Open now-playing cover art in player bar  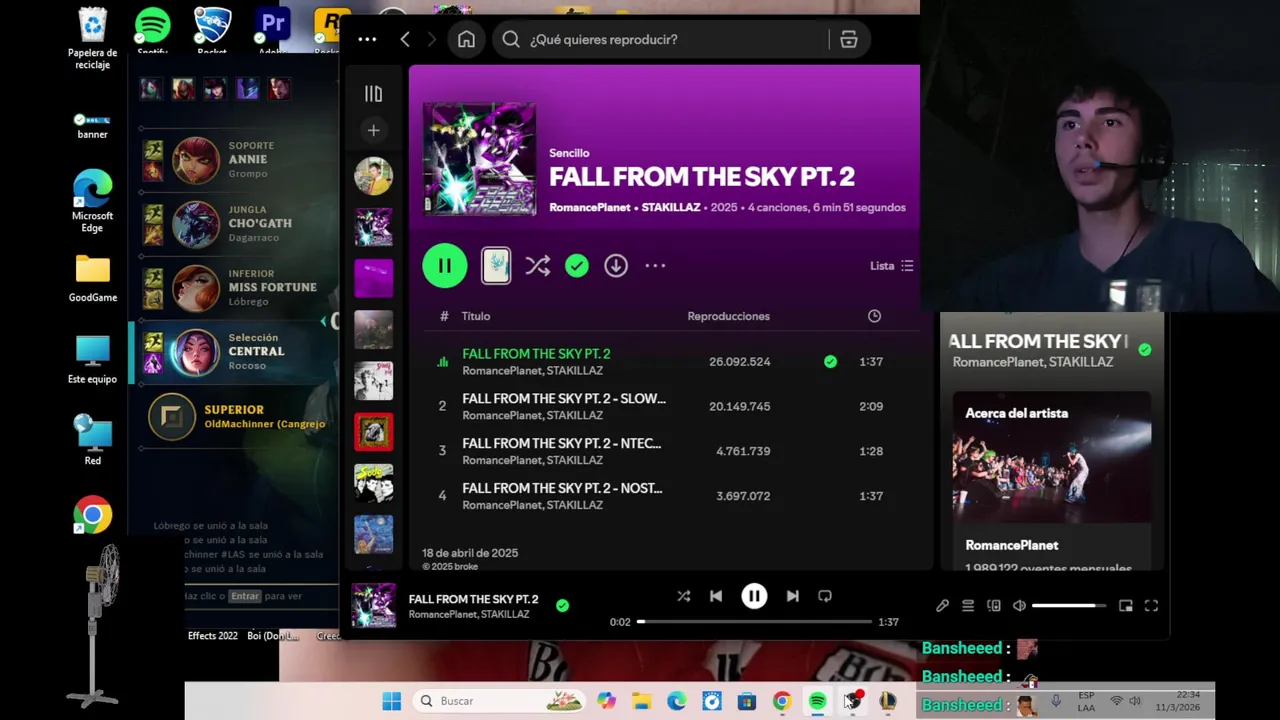(x=373, y=606)
